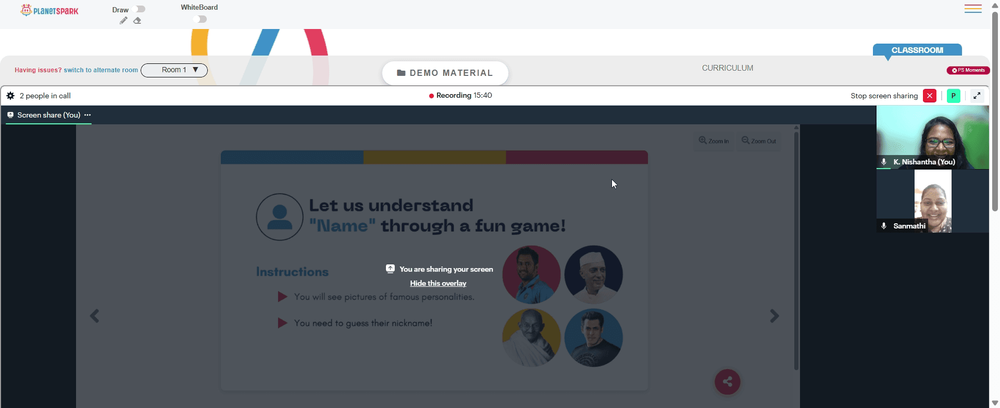The height and width of the screenshot is (408, 1000).
Task: Click the PlanetSpark logo
Action: click(x=49, y=10)
